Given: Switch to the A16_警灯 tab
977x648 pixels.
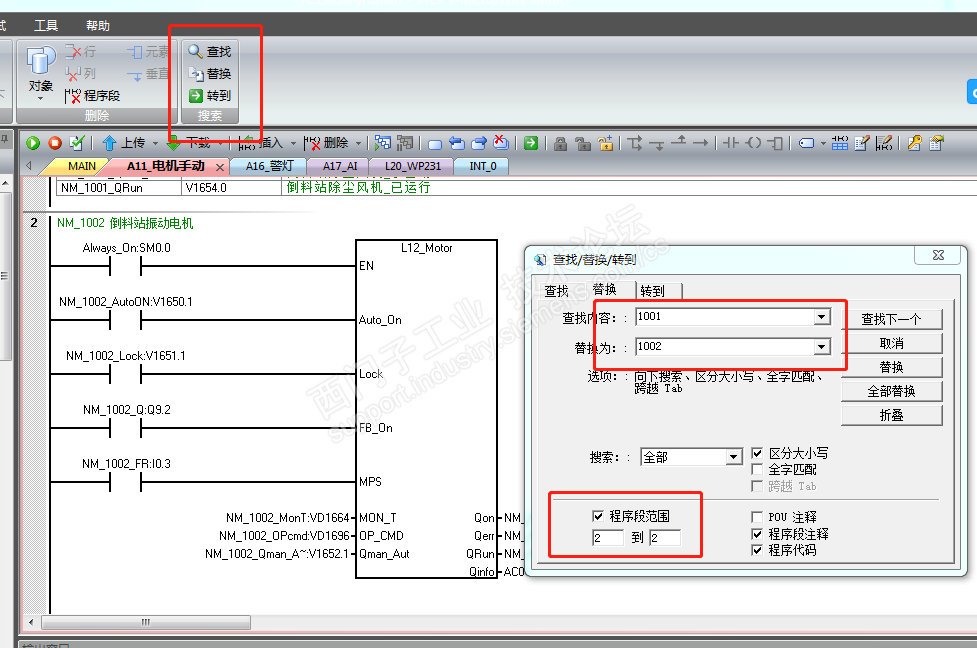Looking at the screenshot, I should 269,166.
